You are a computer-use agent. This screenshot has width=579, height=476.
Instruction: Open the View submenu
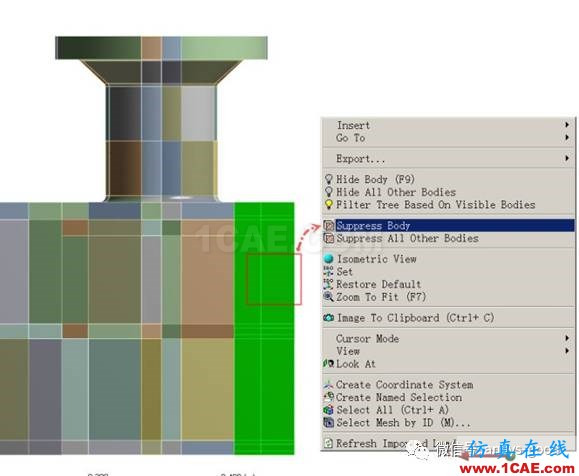tap(448, 351)
